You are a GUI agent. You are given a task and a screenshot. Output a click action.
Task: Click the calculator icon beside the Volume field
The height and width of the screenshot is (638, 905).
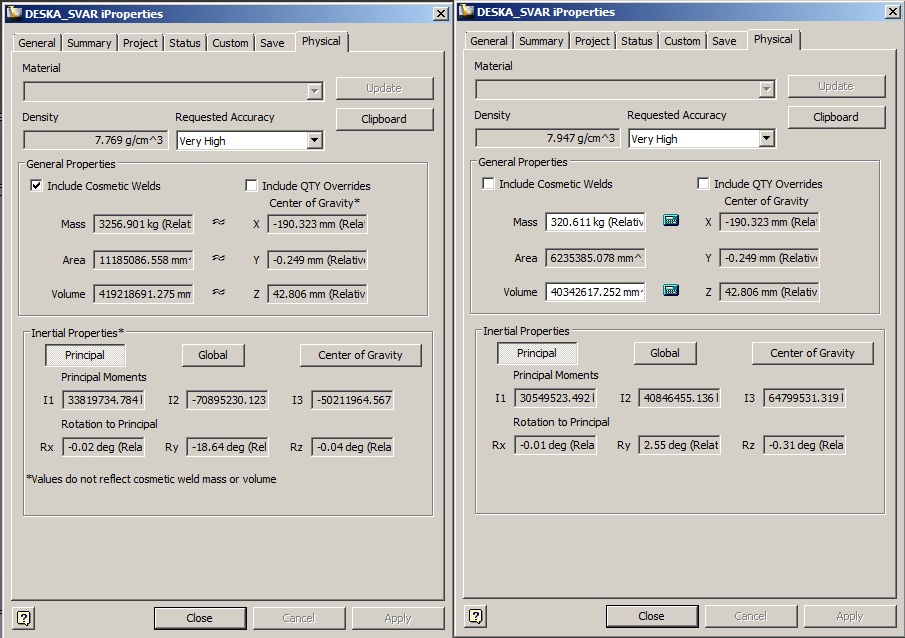point(670,291)
